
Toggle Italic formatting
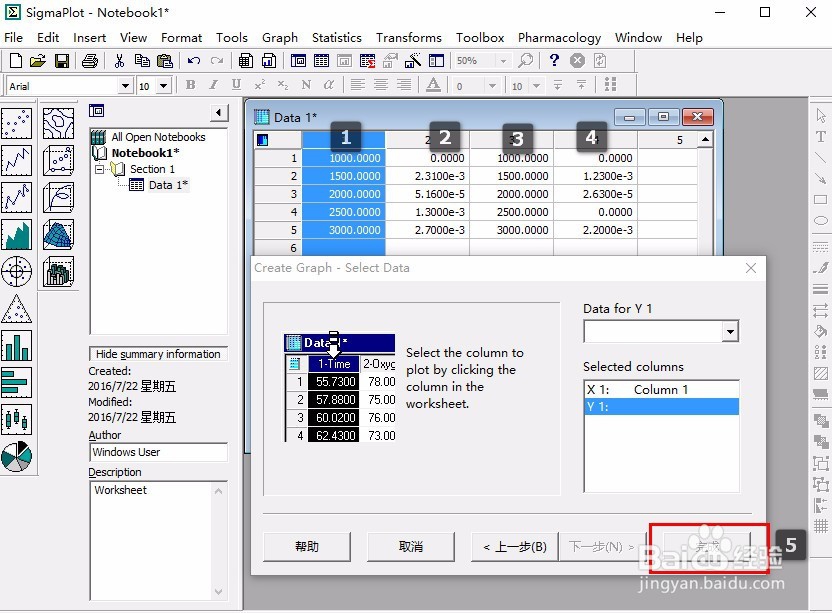(213, 85)
